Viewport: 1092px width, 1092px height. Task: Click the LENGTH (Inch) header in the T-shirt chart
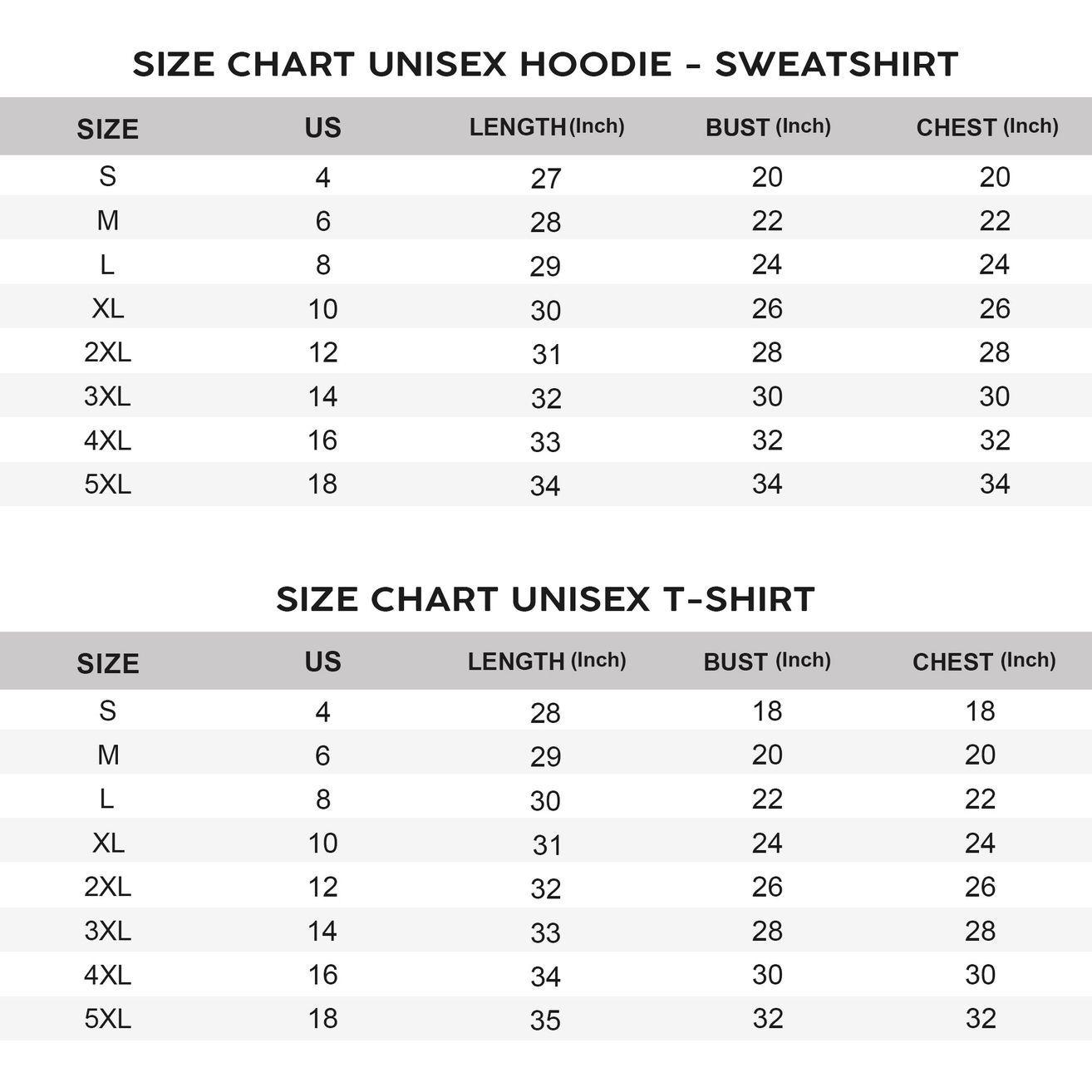tap(546, 662)
